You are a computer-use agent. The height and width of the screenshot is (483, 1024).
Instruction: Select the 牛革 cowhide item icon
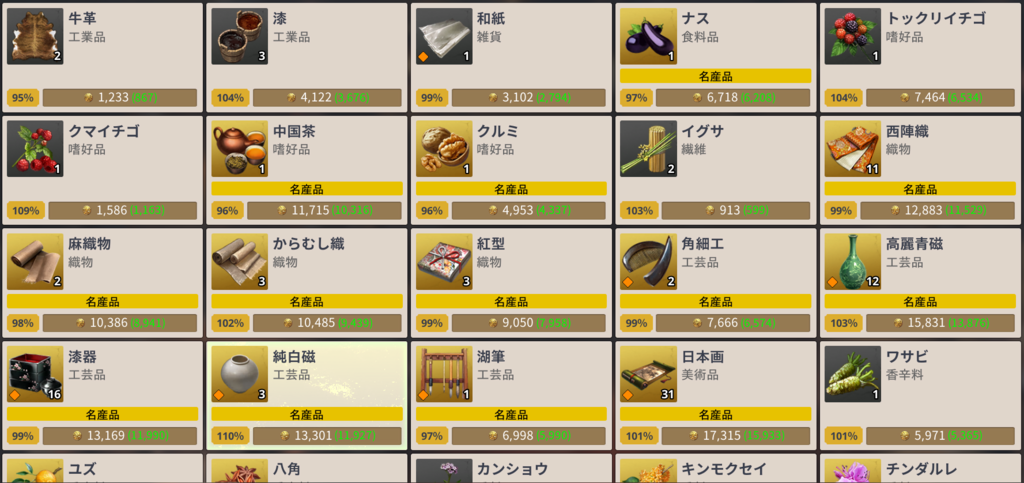(x=35, y=37)
